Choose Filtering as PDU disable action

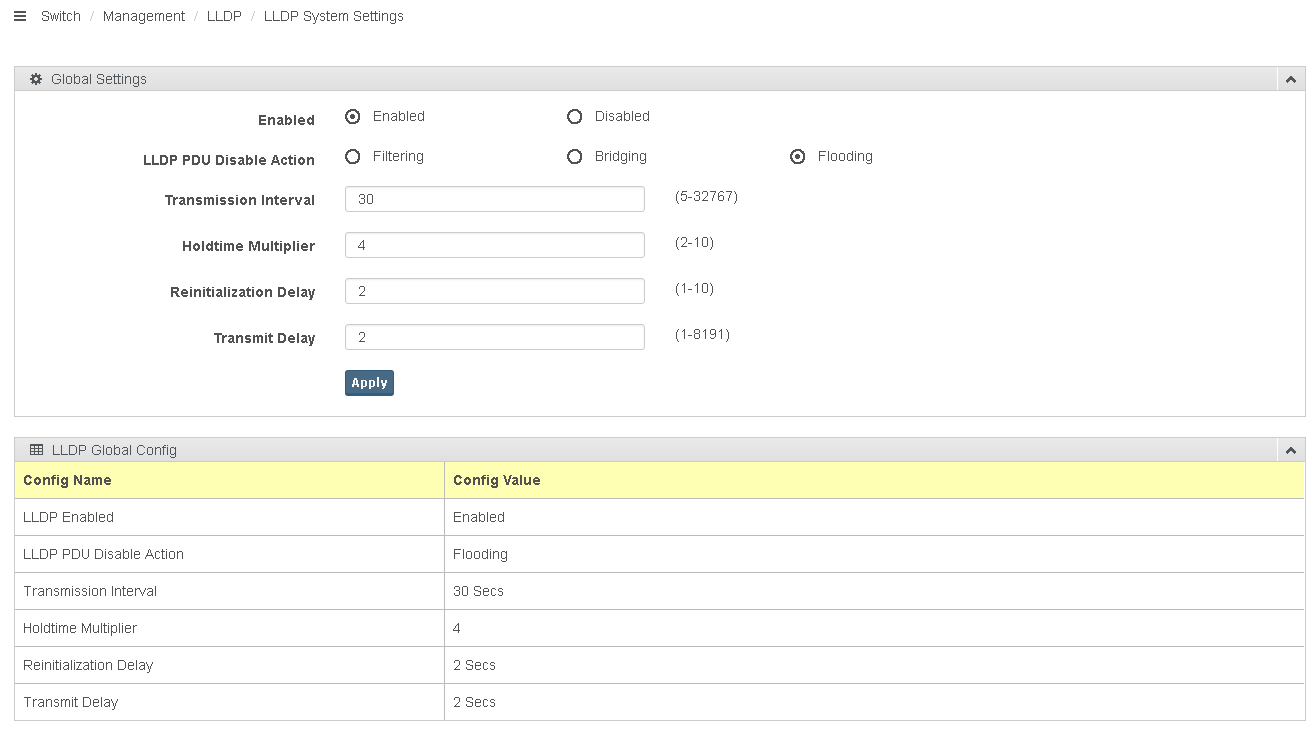coord(353,157)
